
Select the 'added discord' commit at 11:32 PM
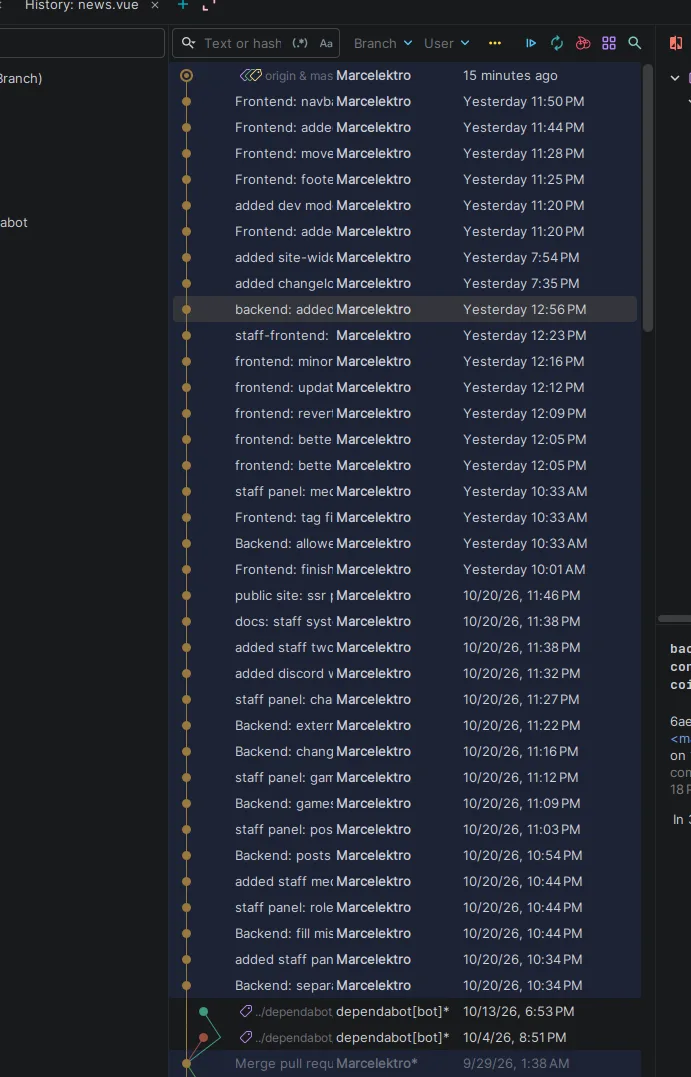[405, 674]
